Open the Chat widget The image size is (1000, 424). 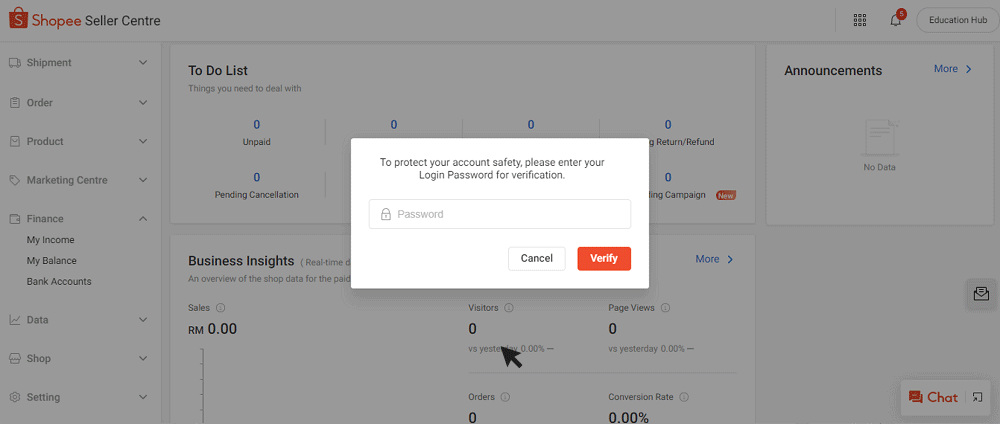tap(933, 397)
